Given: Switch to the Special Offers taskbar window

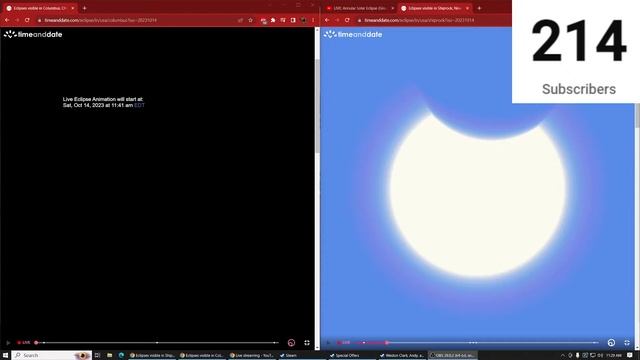Looking at the screenshot, I should click(x=352, y=356).
